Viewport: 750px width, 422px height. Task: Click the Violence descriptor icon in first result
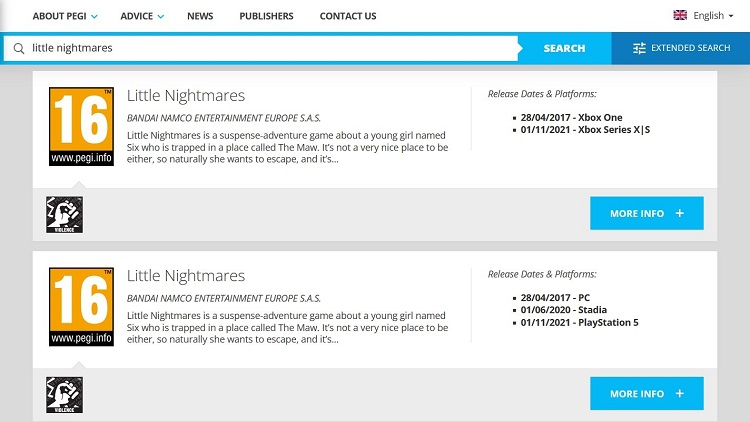coord(64,214)
